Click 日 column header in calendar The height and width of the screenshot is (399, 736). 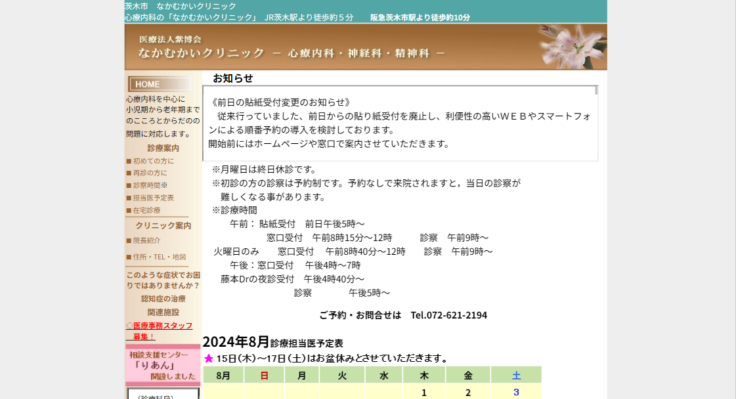pyautogui.click(x=264, y=376)
